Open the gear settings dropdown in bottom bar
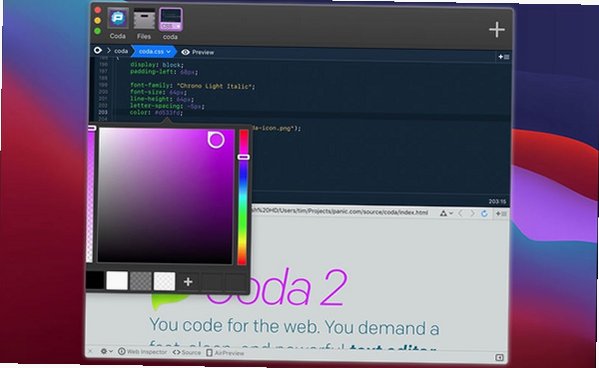The height and width of the screenshot is (368, 599). (106, 351)
